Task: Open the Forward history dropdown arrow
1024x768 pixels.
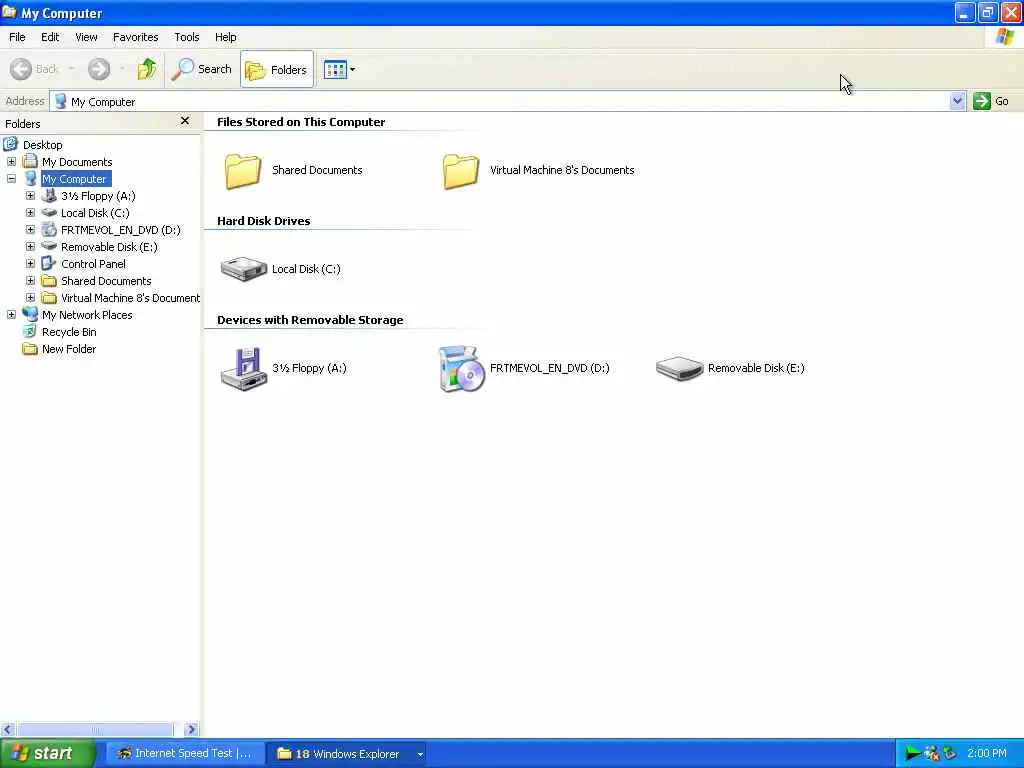Action: [x=122, y=69]
